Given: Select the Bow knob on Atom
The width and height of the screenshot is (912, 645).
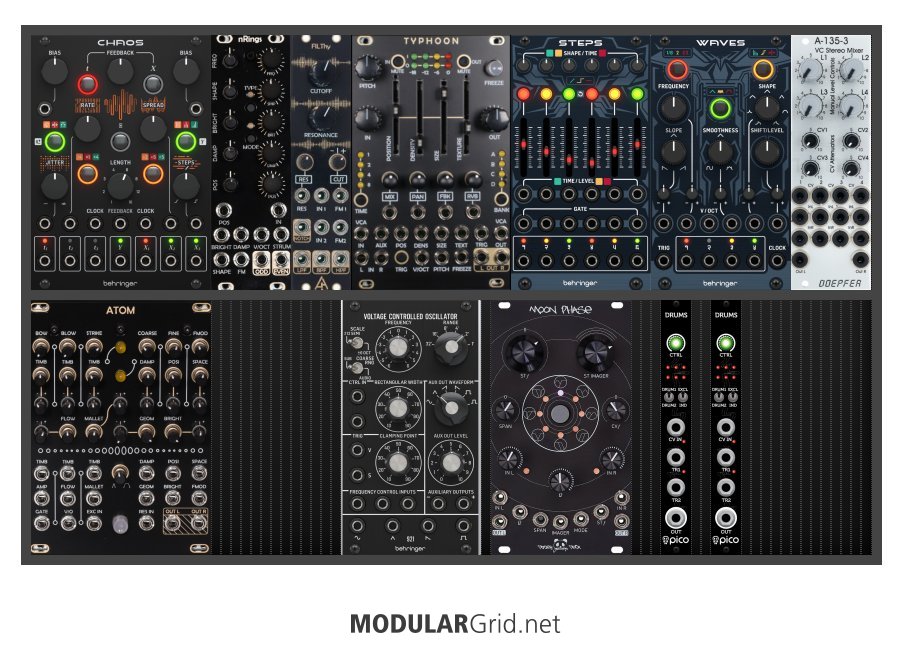Looking at the screenshot, I should pyautogui.click(x=40, y=347).
